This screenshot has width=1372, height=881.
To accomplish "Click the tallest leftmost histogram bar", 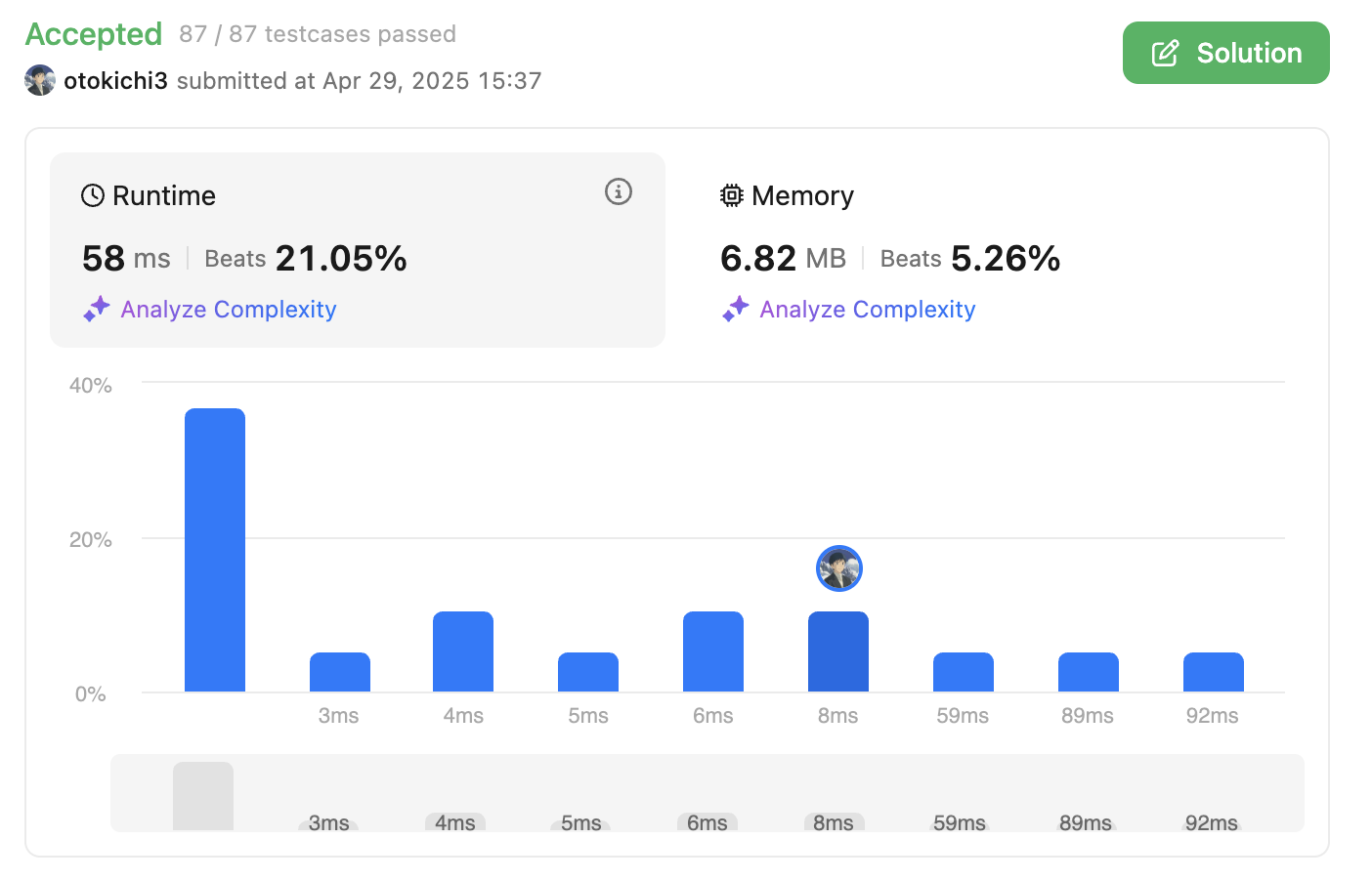I will (215, 550).
